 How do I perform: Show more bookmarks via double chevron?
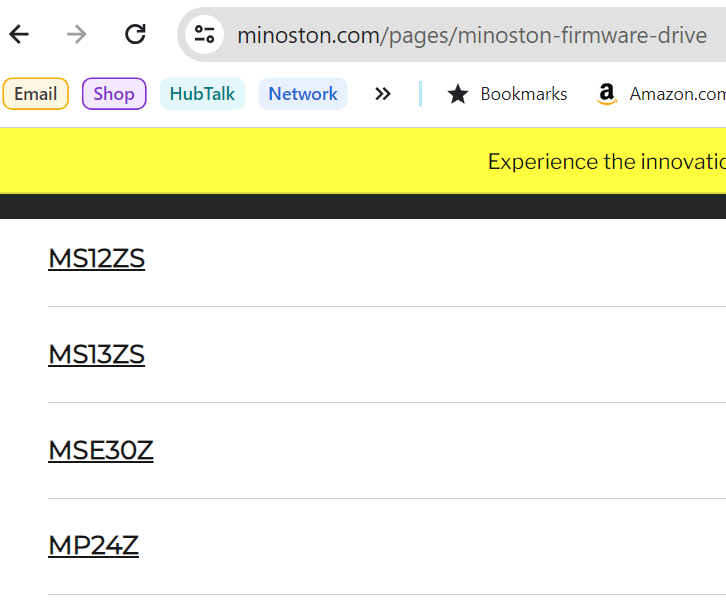382,94
